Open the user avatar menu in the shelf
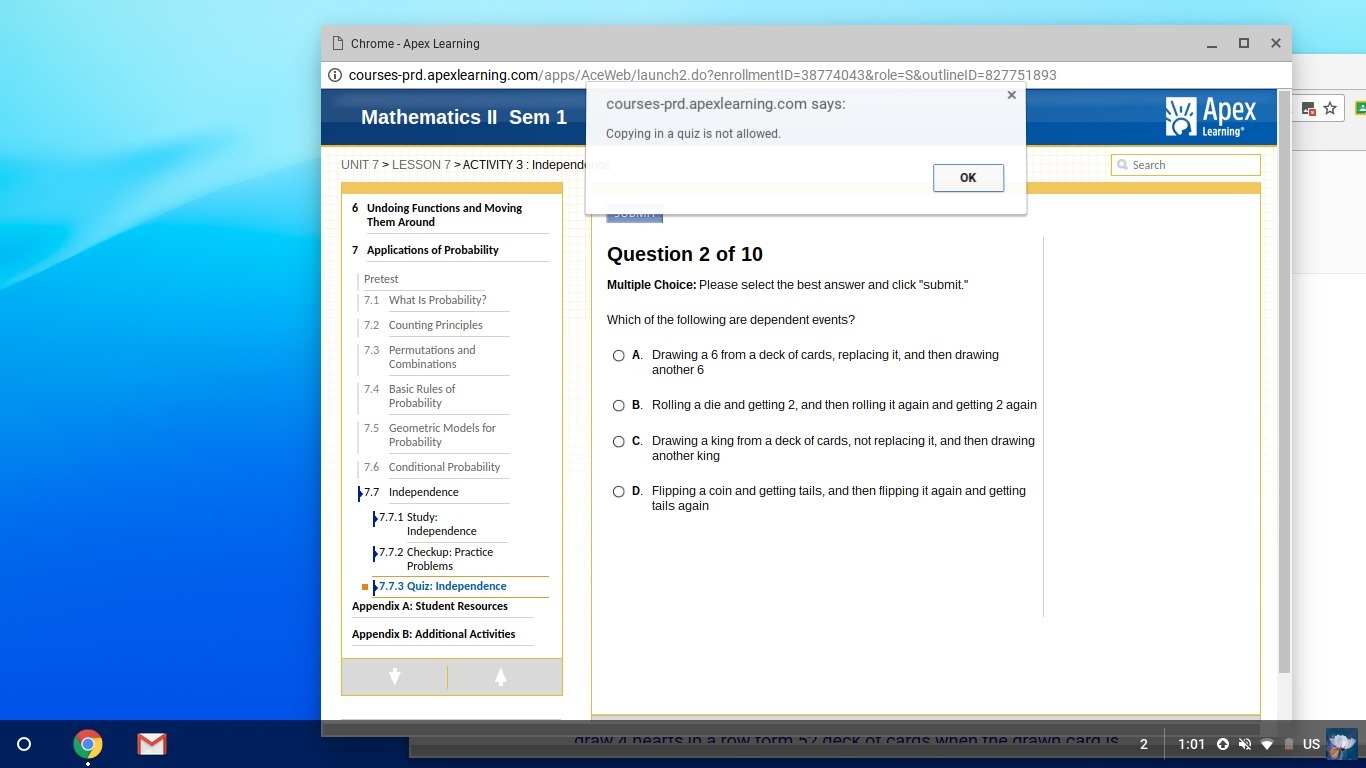Screen dimensions: 1366x768 click(x=1342, y=744)
